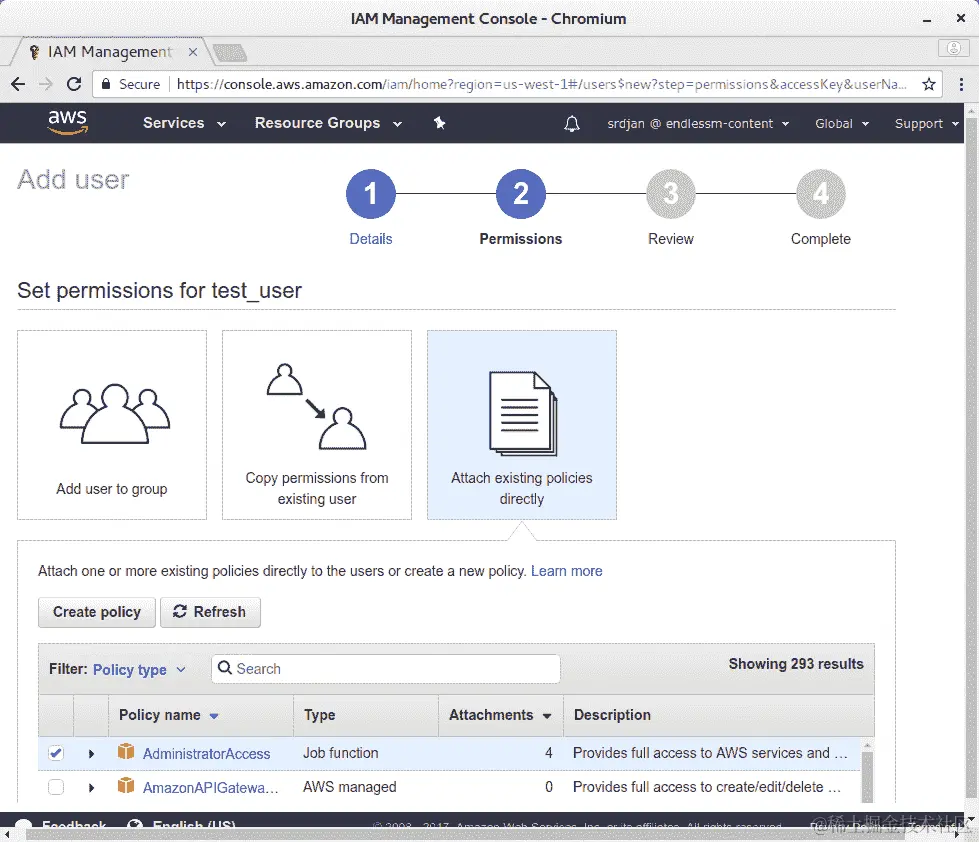Select Add user to group option
Screen dimensions: 979x842
coord(112,425)
